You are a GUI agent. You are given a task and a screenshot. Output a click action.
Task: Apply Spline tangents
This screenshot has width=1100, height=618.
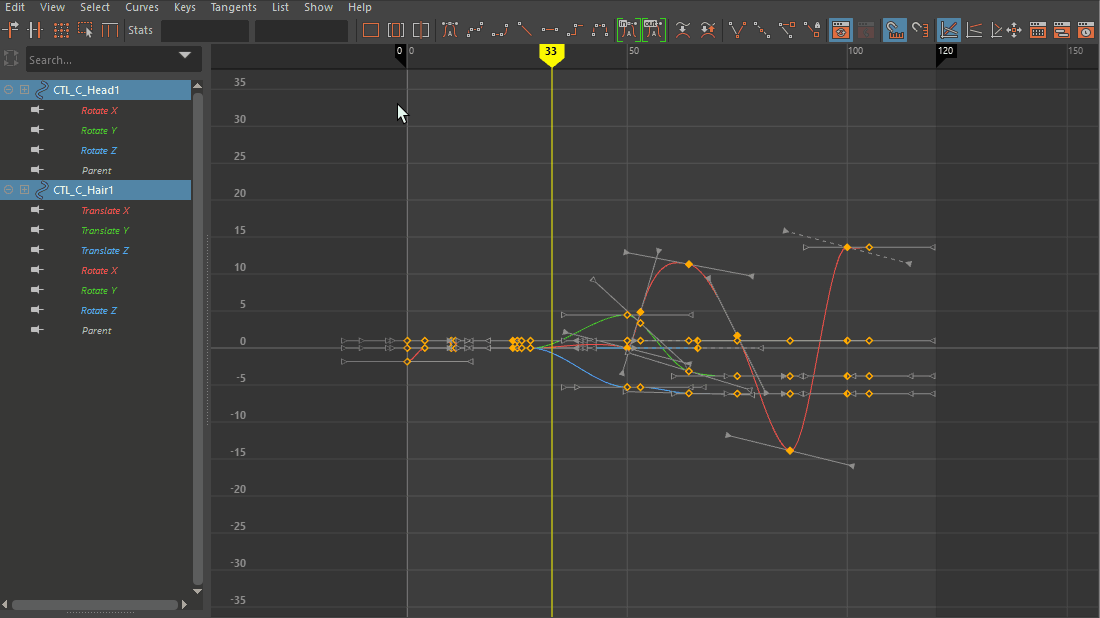click(x=475, y=30)
